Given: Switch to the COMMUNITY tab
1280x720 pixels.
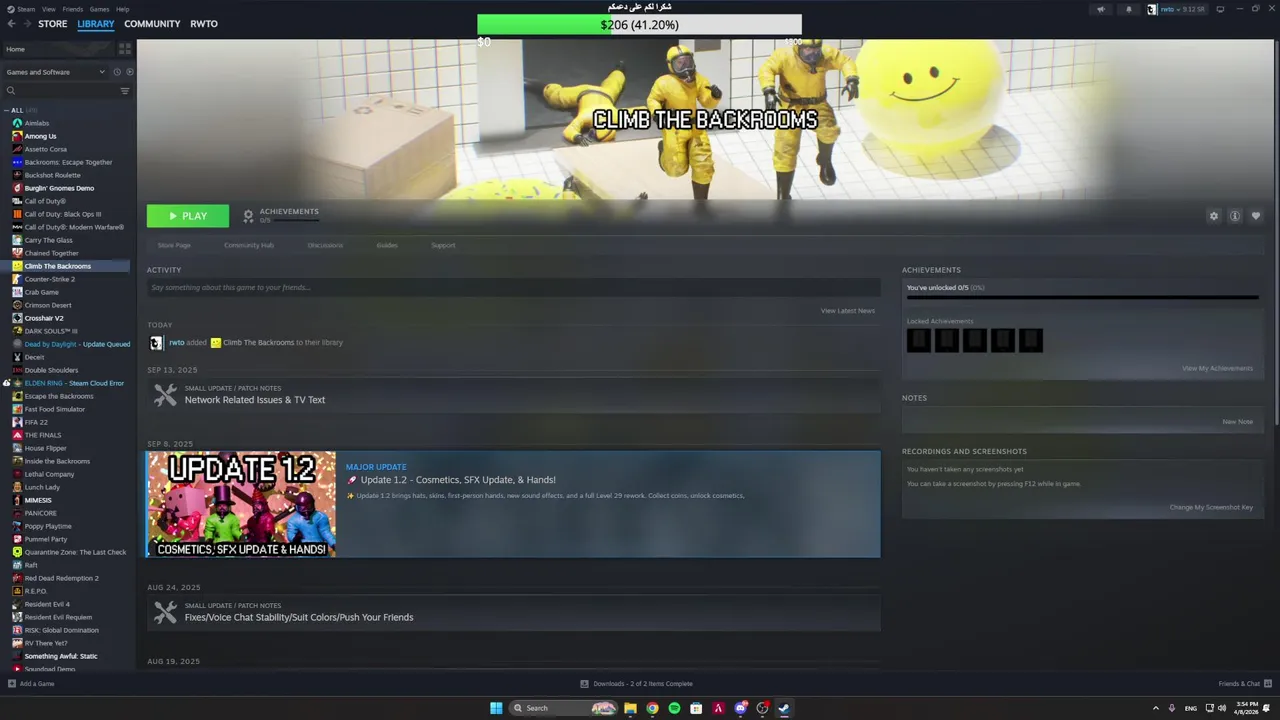Looking at the screenshot, I should pos(152,24).
